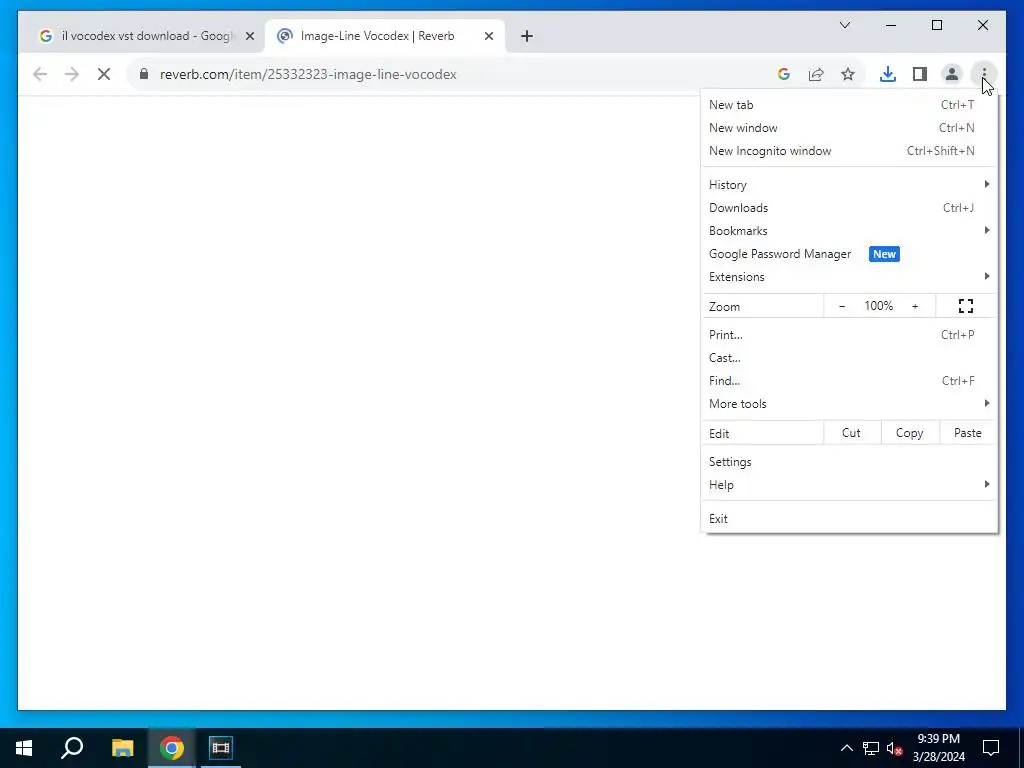Show hidden system tray icons
The width and height of the screenshot is (1024, 768).
846,748
